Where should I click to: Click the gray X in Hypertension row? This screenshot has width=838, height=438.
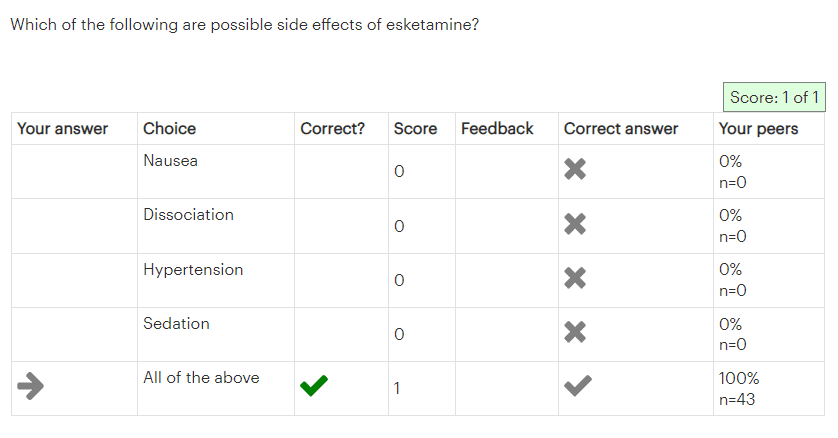pos(574,279)
